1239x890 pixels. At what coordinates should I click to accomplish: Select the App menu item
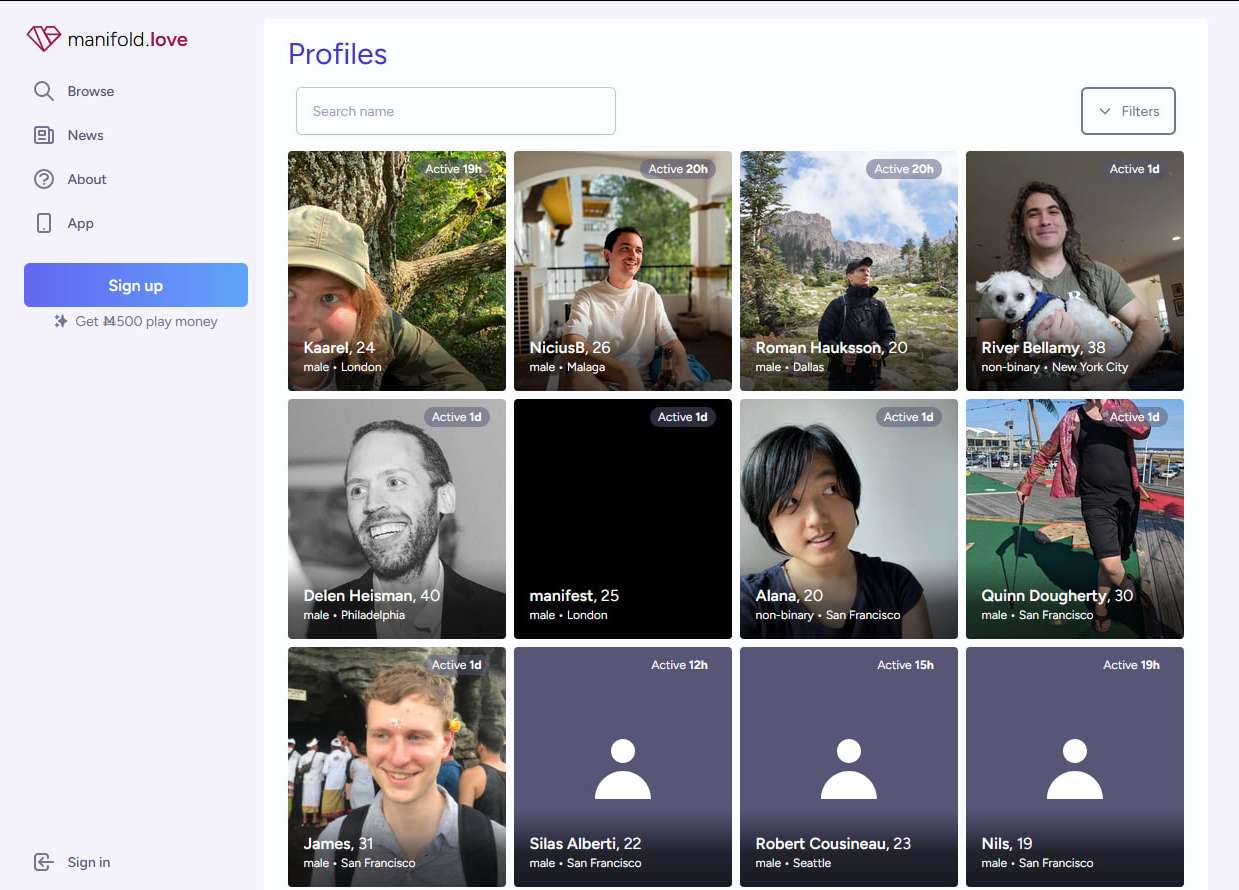[81, 223]
